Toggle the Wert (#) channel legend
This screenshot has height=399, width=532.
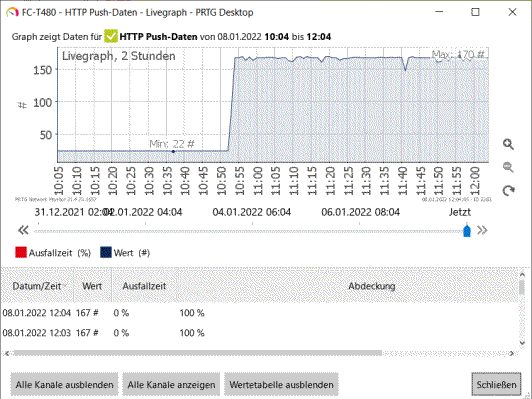125,253
